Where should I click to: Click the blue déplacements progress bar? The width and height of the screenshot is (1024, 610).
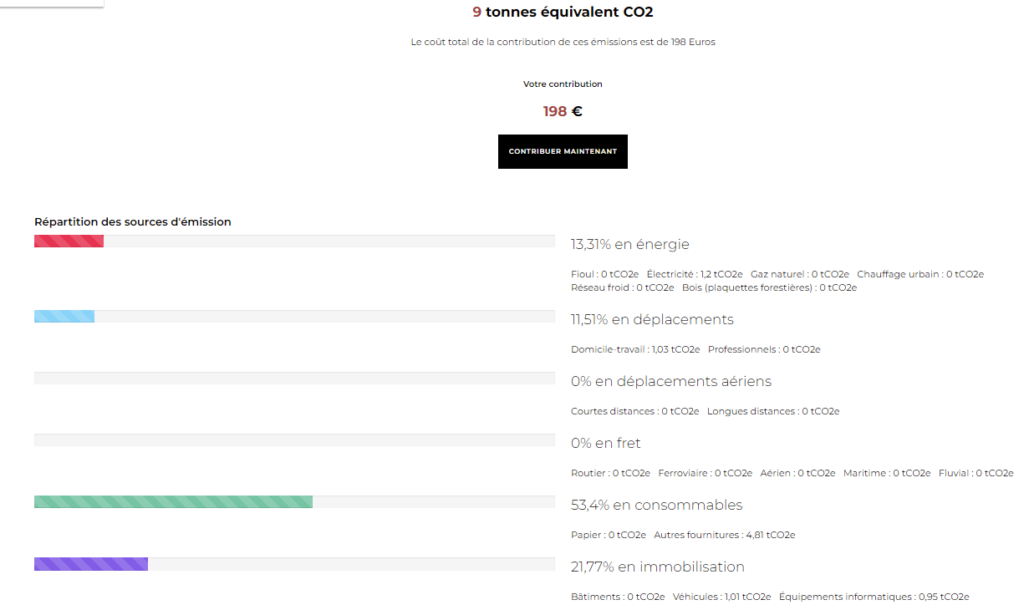(x=64, y=317)
